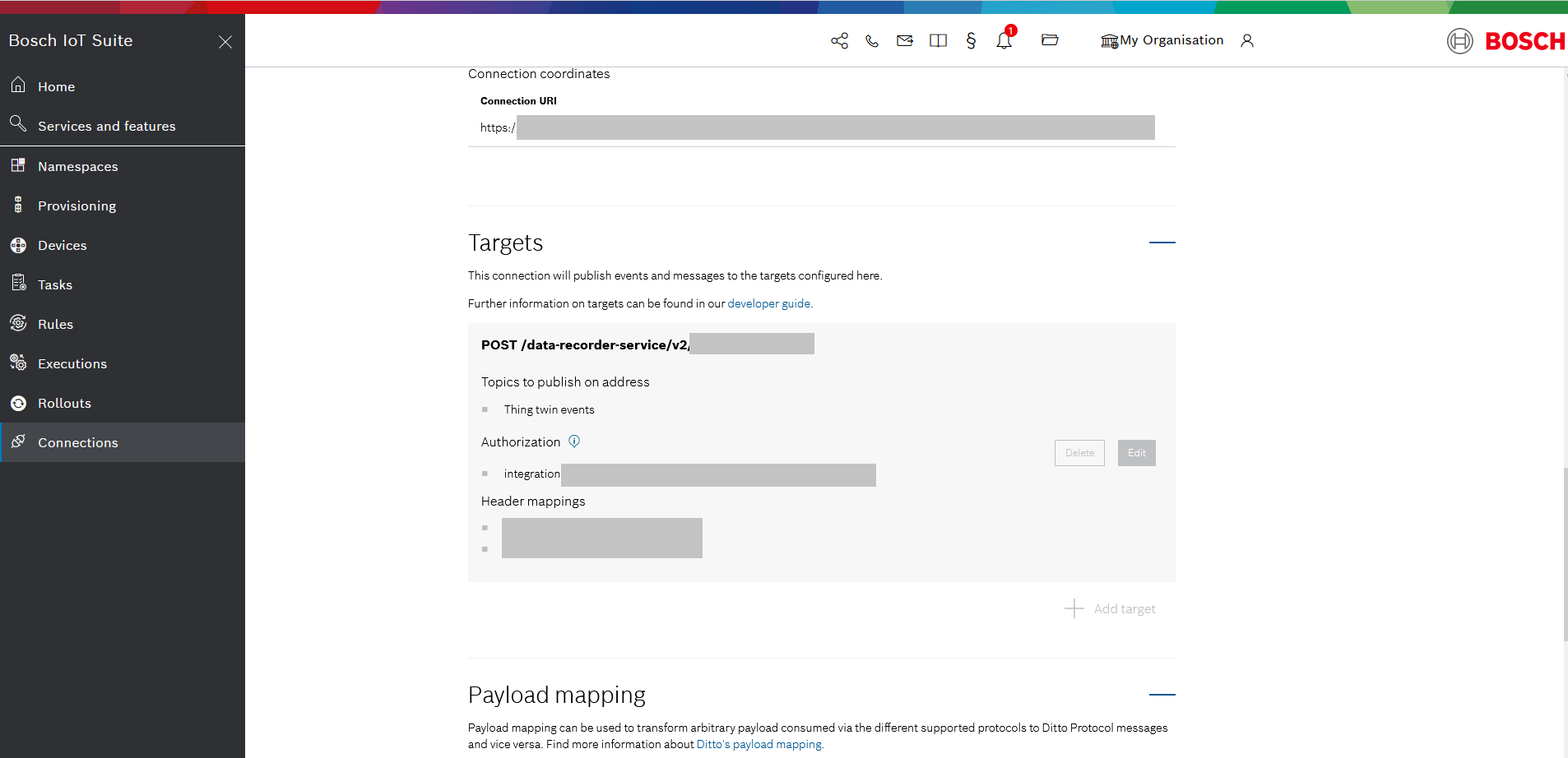The height and width of the screenshot is (758, 1568).
Task: Click POST /data-recorder-service/v2 target heading
Action: click(585, 345)
